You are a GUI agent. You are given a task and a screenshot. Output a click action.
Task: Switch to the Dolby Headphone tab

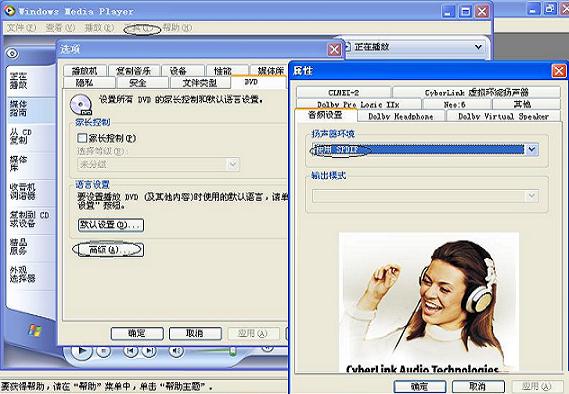coord(401,116)
